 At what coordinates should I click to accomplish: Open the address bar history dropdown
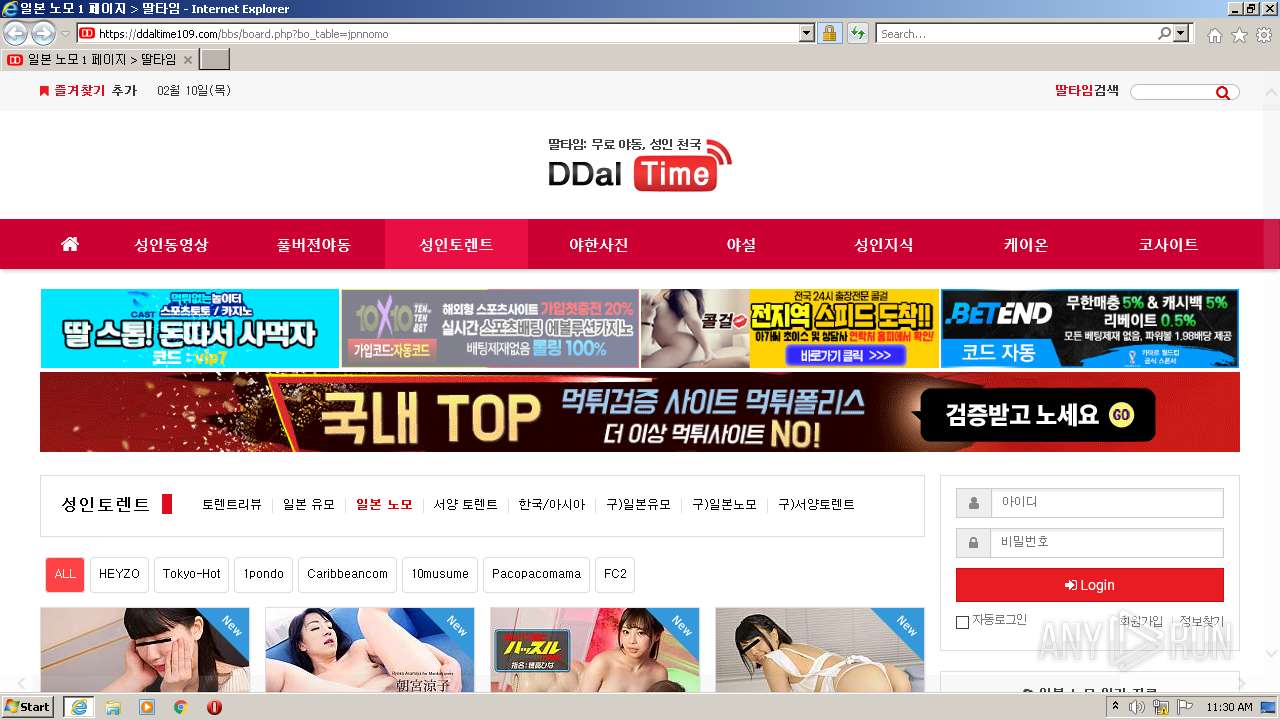coord(807,33)
